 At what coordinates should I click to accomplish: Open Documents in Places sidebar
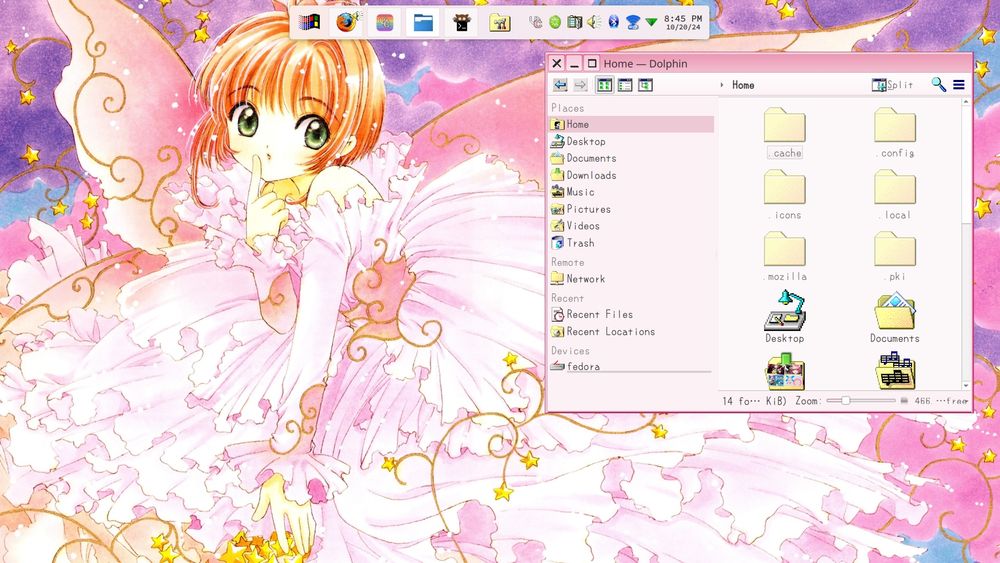(x=631, y=158)
